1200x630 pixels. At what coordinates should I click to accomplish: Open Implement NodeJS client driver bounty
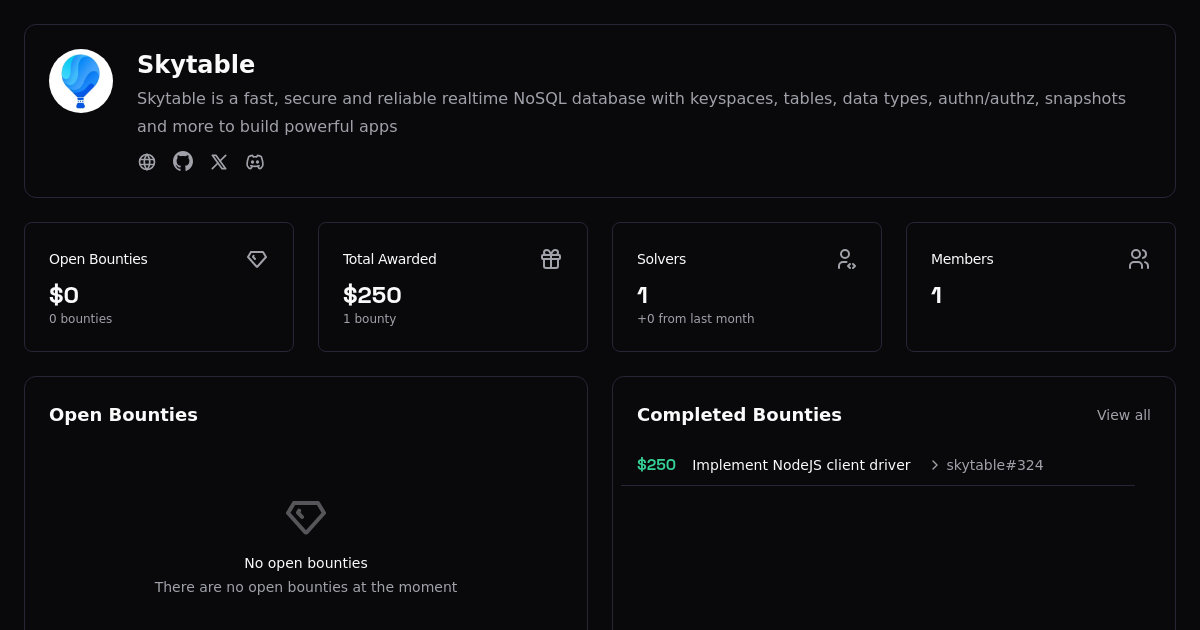click(x=801, y=465)
